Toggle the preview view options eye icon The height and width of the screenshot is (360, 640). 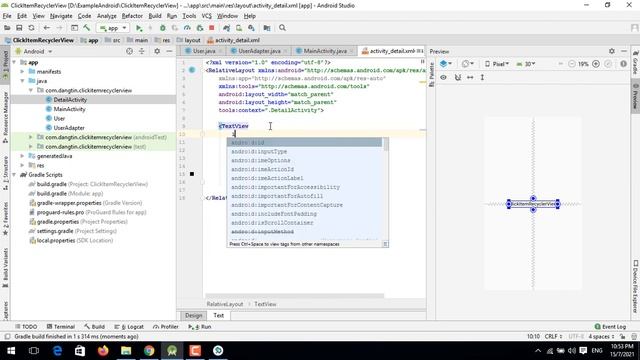pos(444,77)
